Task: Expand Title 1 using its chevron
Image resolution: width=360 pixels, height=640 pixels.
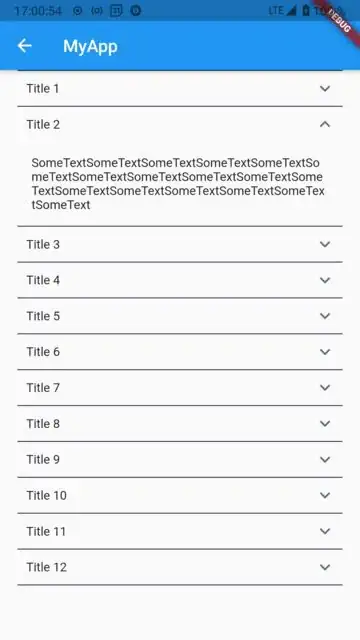Action: (x=324, y=89)
